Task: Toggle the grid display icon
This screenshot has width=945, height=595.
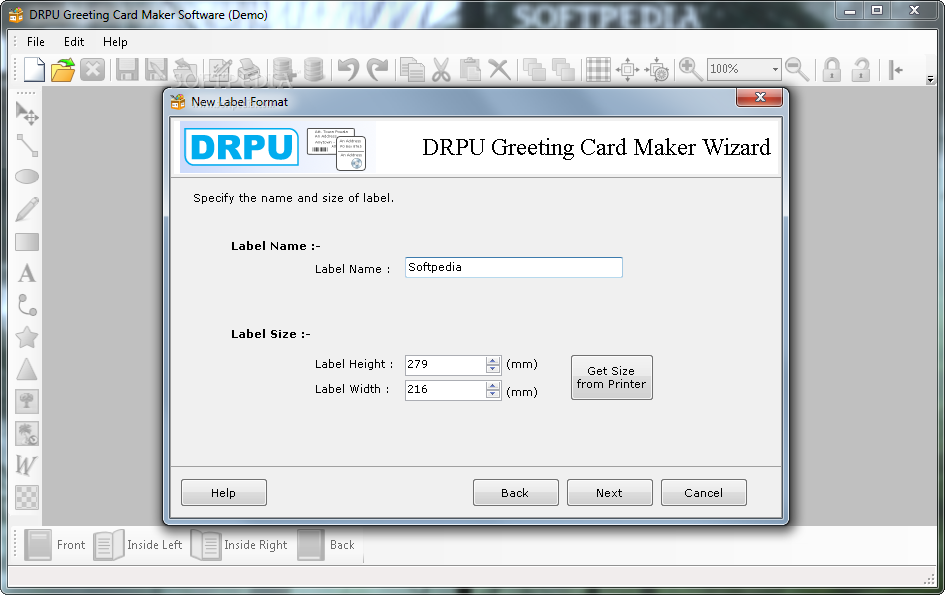Action: 598,69
